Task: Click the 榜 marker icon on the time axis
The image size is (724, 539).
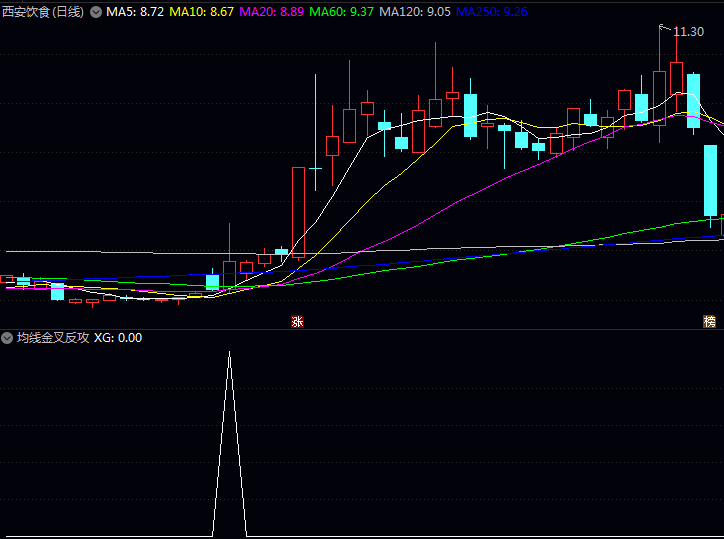Action: [x=710, y=321]
